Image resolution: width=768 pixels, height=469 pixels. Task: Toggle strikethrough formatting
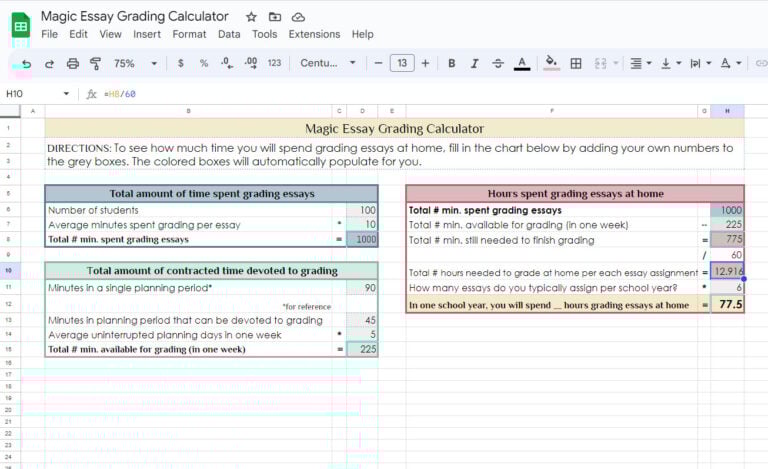(497, 63)
